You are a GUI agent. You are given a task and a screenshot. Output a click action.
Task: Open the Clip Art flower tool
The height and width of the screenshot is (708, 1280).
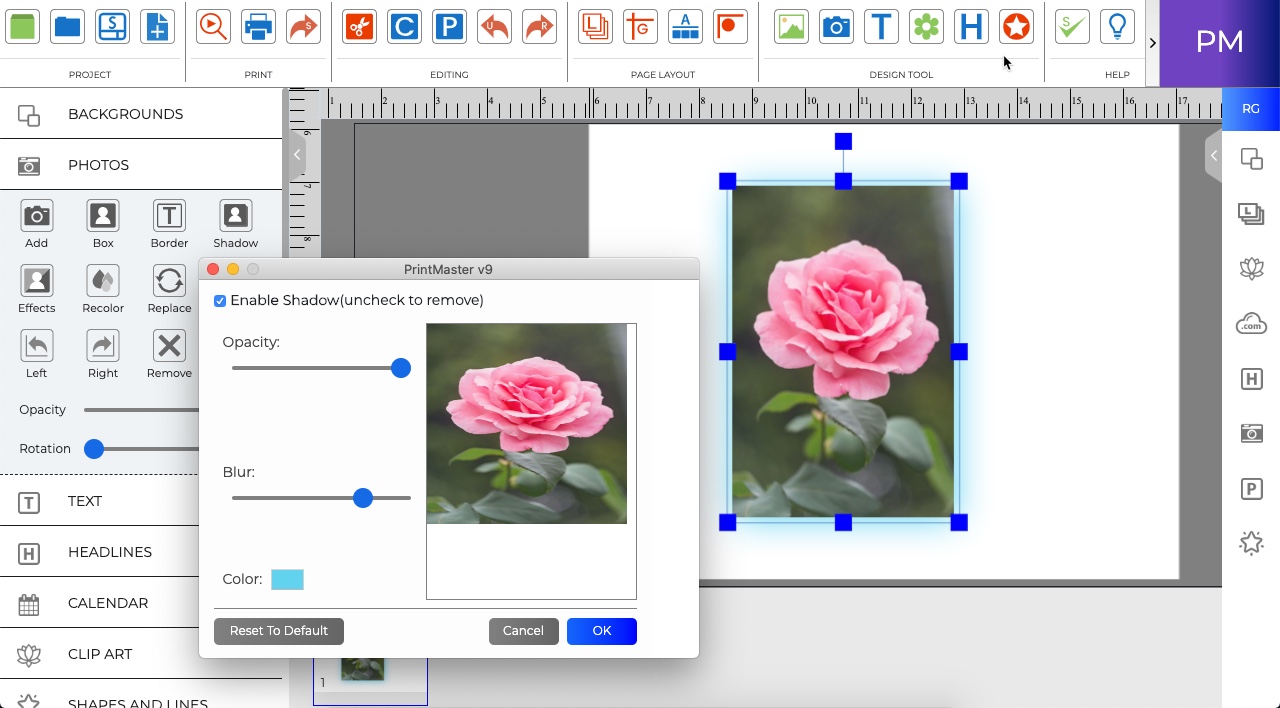point(926,27)
